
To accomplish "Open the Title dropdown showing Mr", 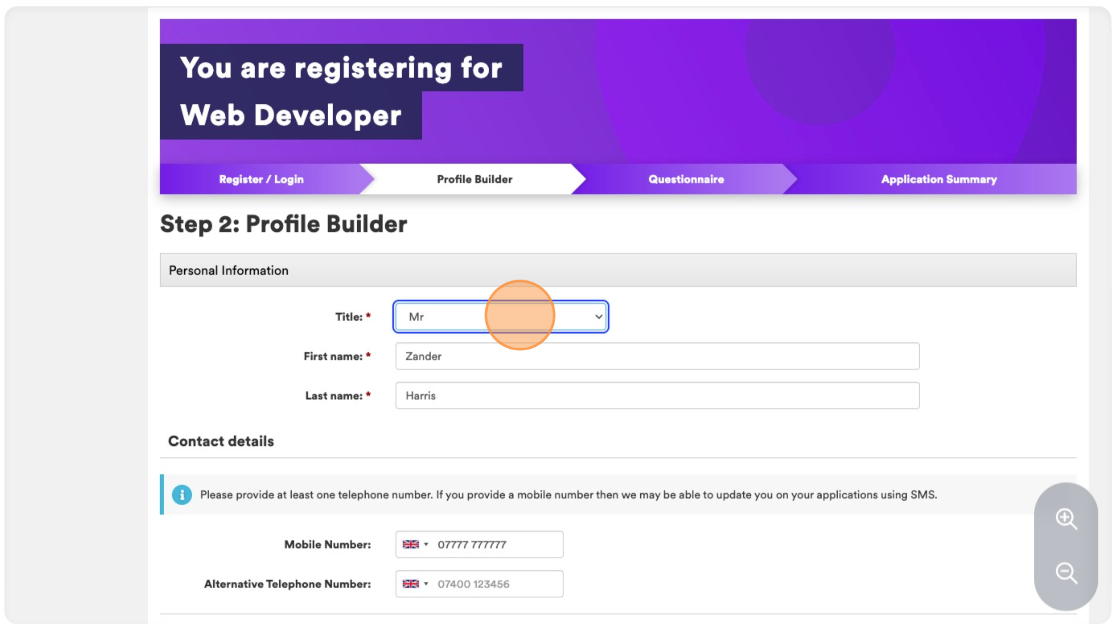I will click(x=500, y=317).
